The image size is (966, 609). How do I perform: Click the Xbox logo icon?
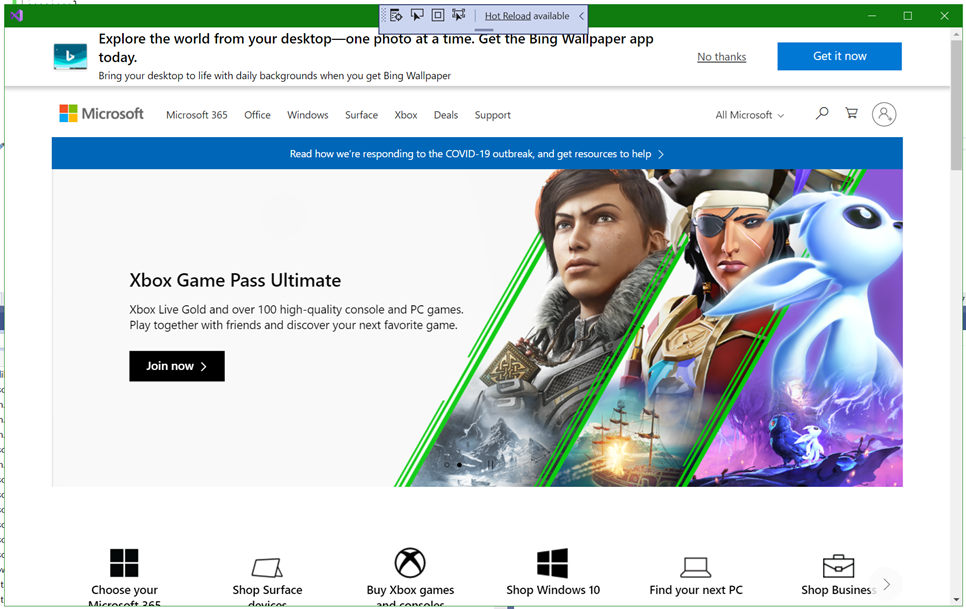[410, 563]
